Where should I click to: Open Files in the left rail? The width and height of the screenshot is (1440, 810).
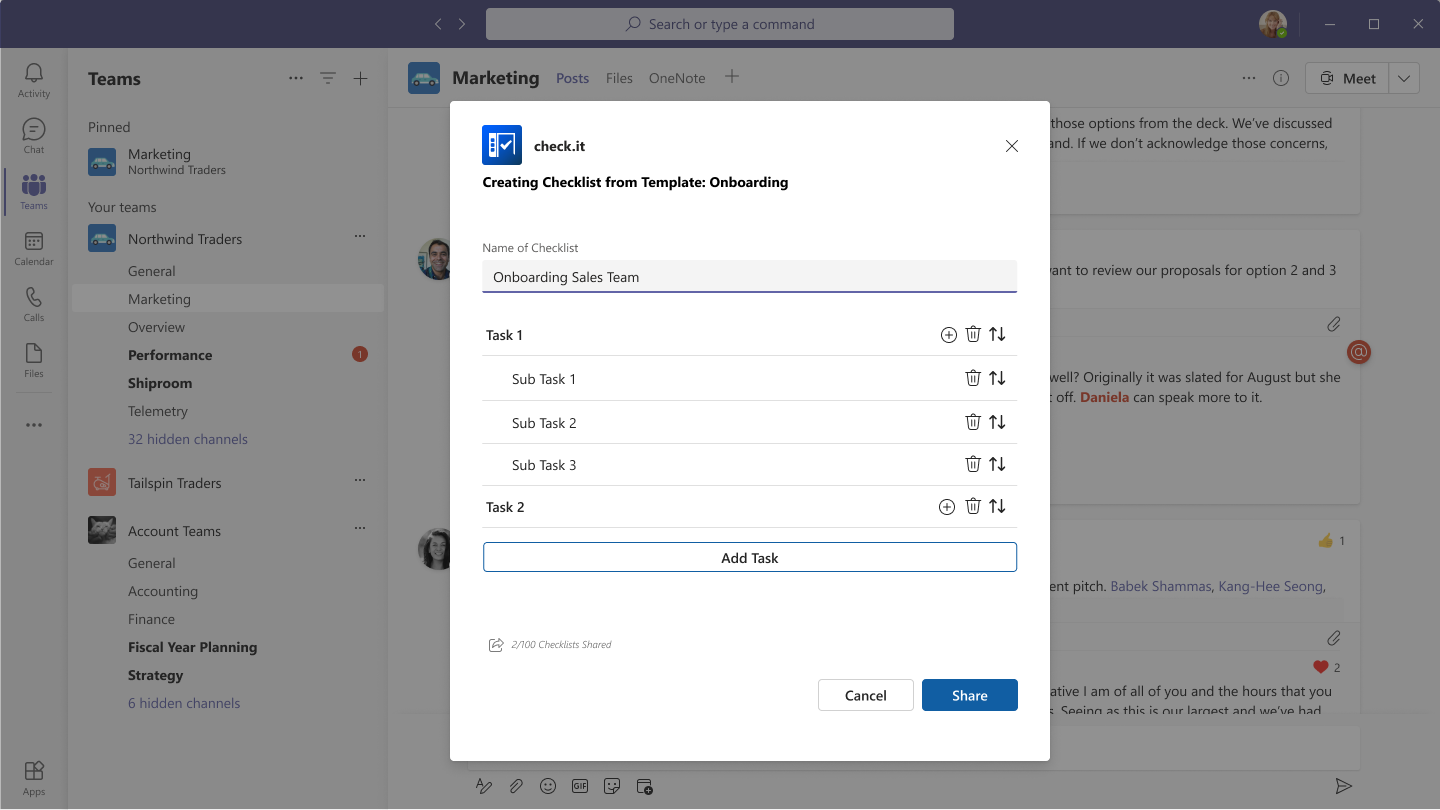[34, 360]
